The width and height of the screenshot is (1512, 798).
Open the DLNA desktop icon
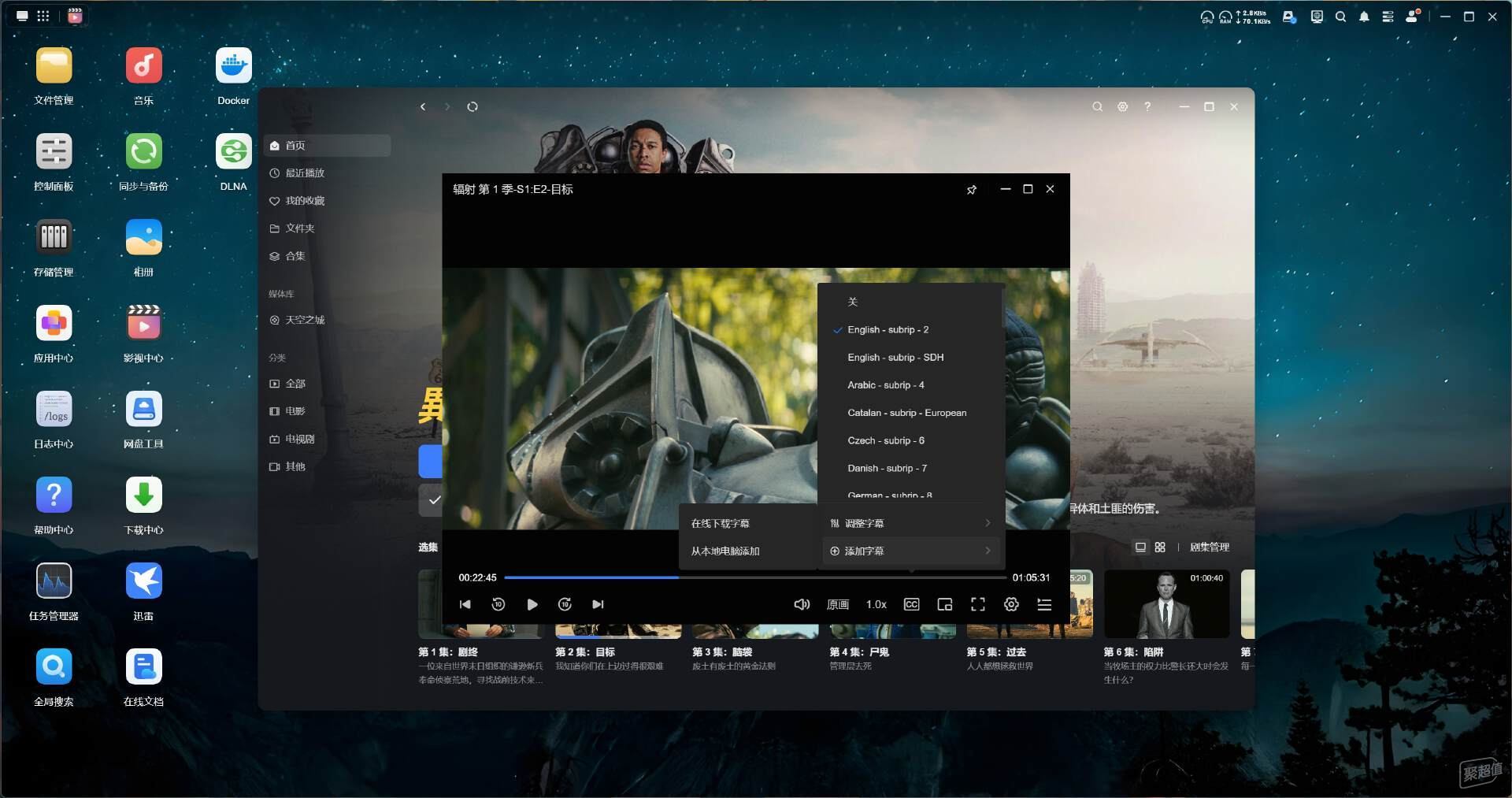233,152
